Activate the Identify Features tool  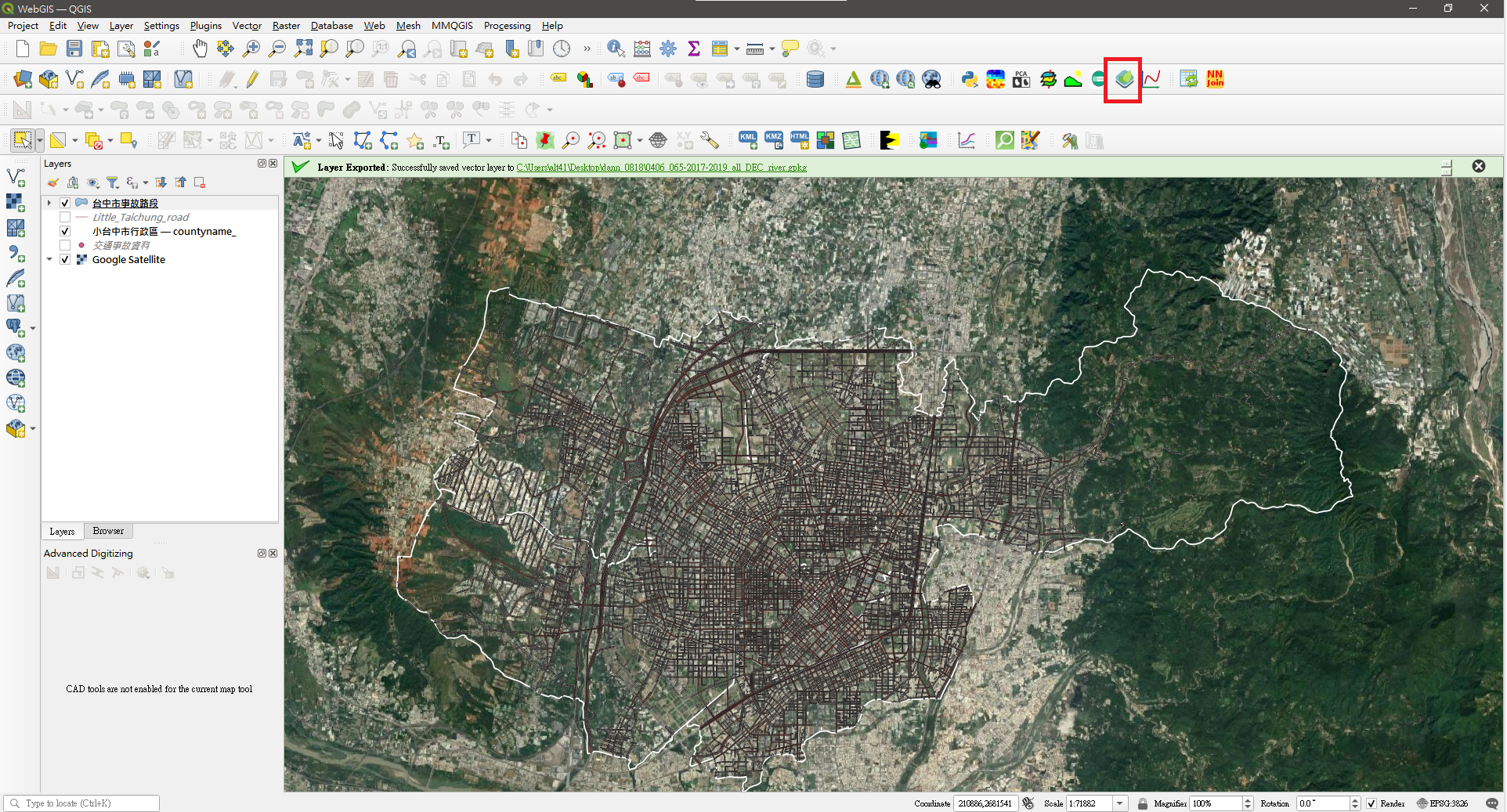(616, 49)
